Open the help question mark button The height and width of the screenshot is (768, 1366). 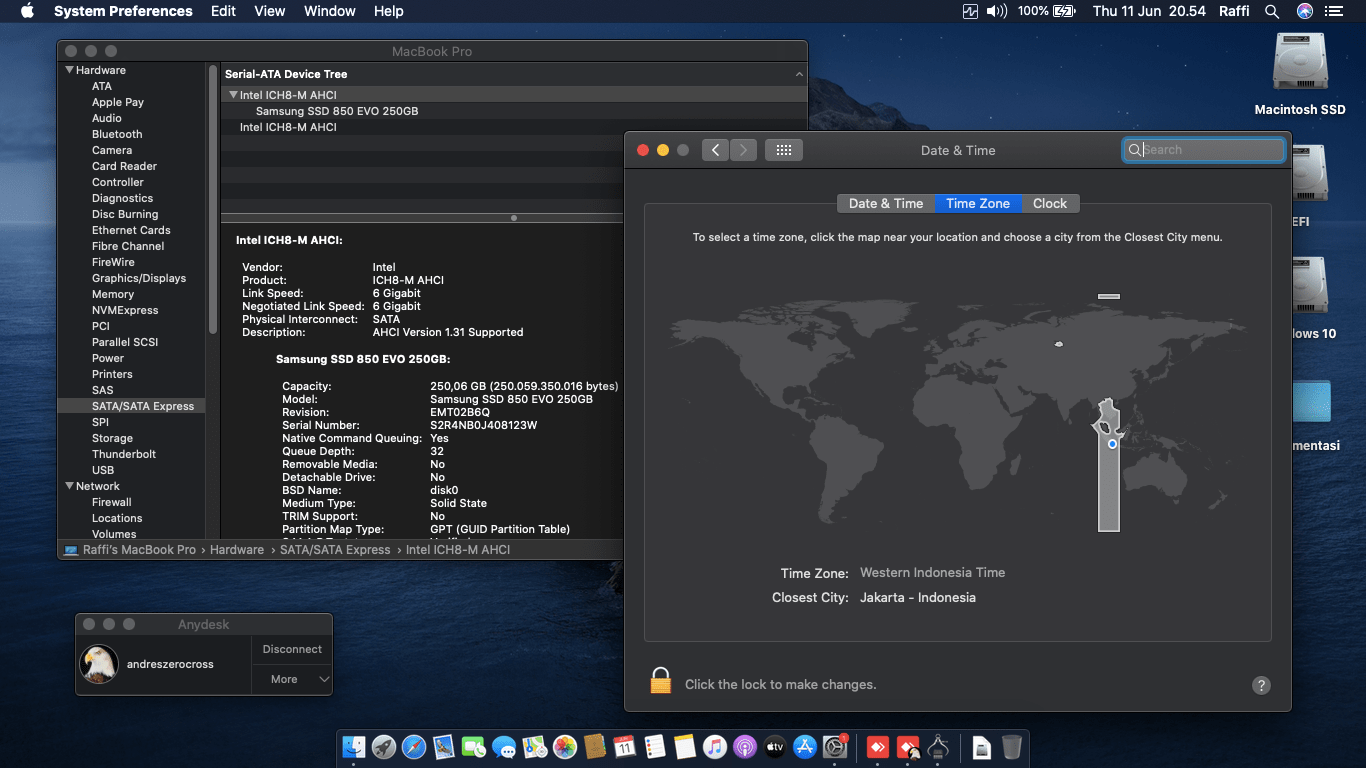tap(1261, 685)
